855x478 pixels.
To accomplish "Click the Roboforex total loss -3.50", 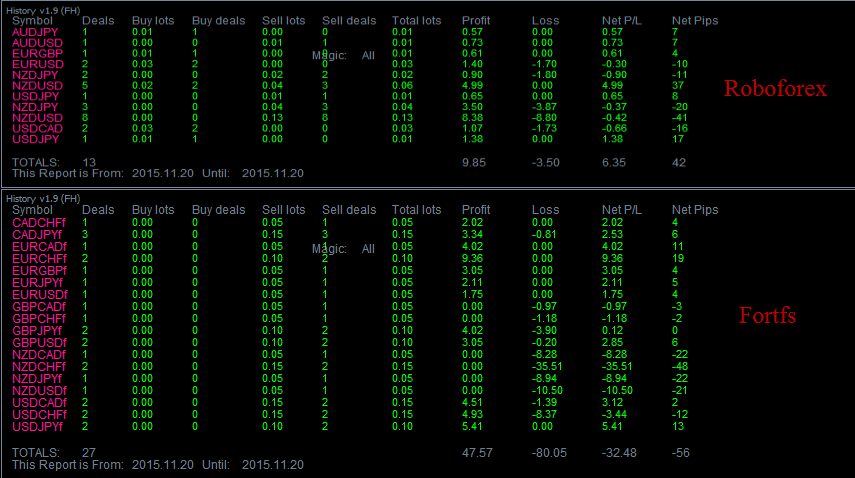I will coord(545,162).
